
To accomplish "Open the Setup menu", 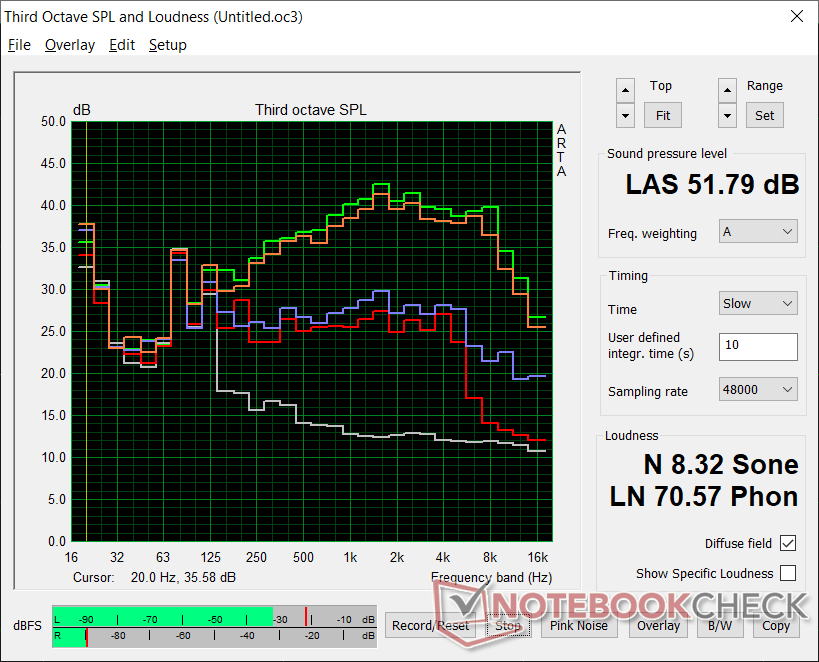I will [x=167, y=45].
